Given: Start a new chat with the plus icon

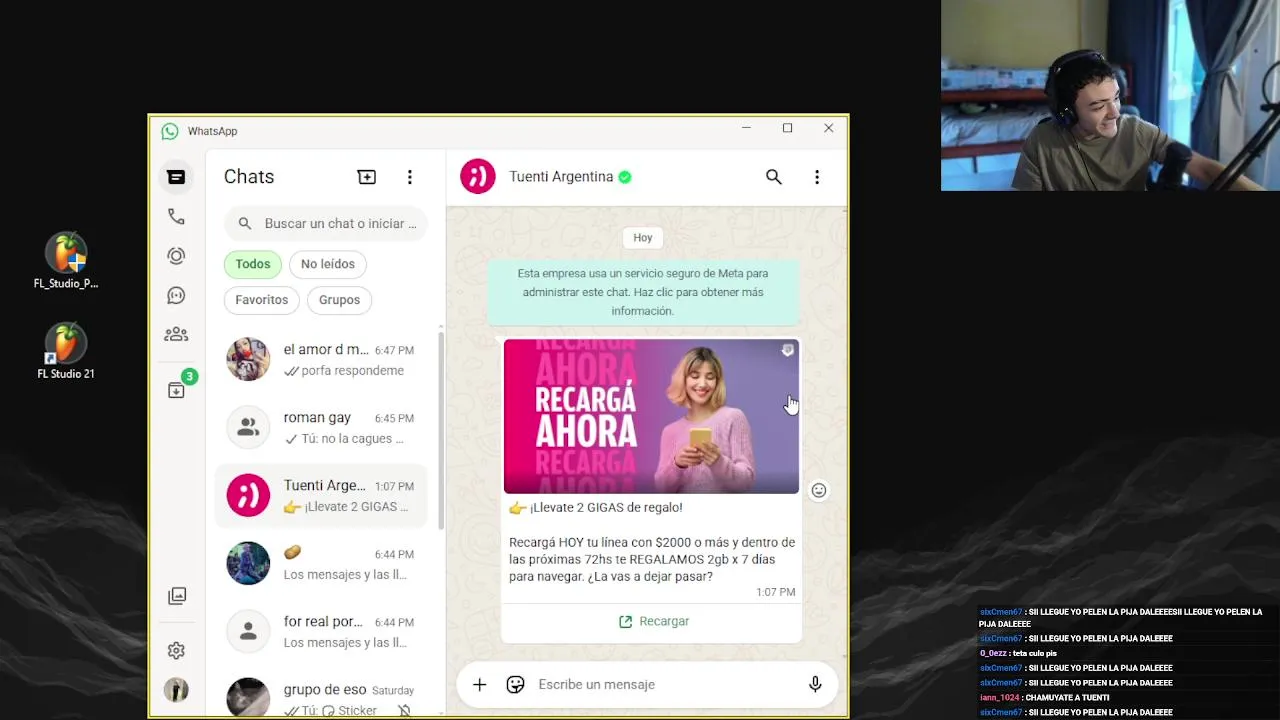Looking at the screenshot, I should pos(367,177).
